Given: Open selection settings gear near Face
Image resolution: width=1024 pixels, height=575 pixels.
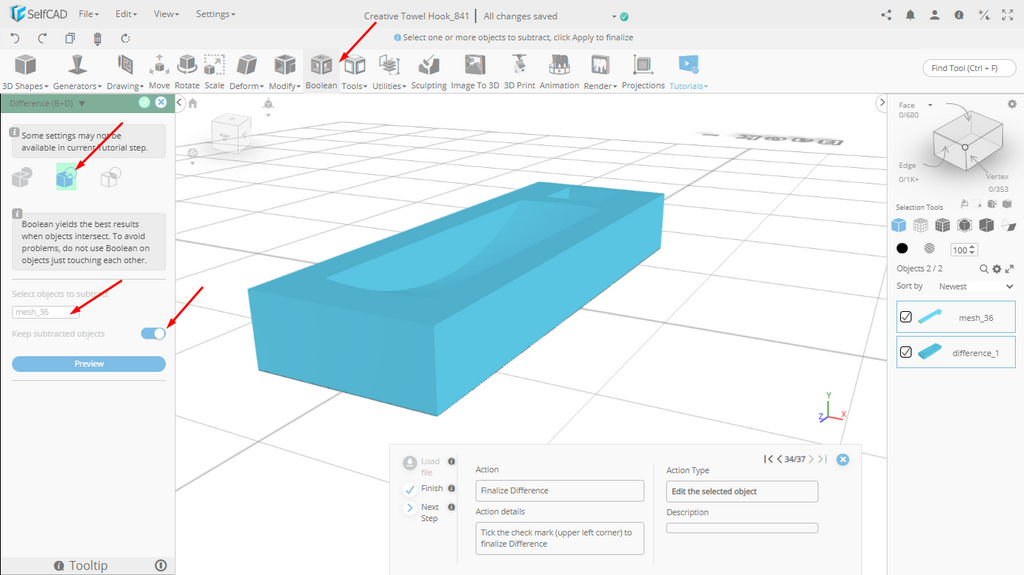Looking at the screenshot, I should tap(1012, 104).
